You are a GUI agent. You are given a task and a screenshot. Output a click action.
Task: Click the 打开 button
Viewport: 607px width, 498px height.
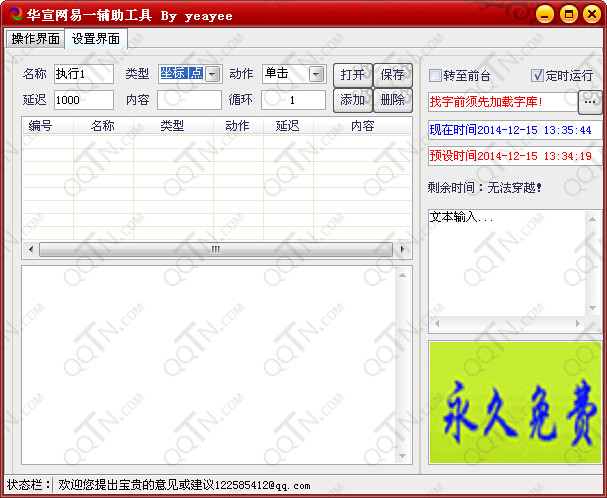click(352, 74)
